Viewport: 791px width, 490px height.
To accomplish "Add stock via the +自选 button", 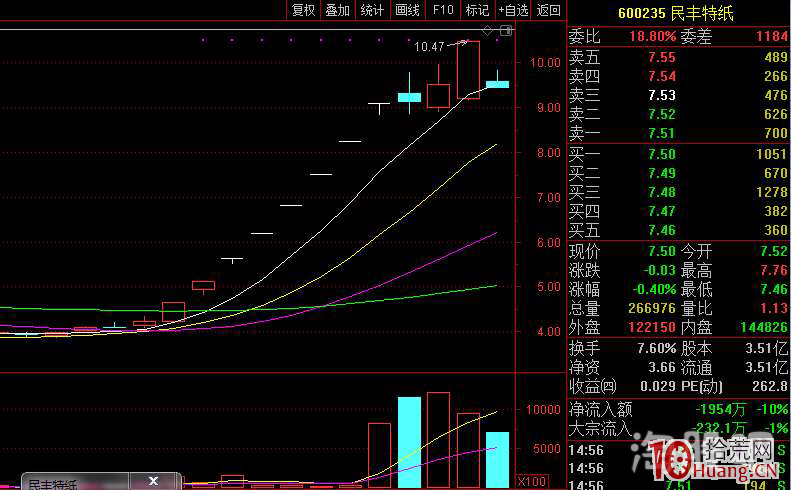I will pyautogui.click(x=513, y=10).
